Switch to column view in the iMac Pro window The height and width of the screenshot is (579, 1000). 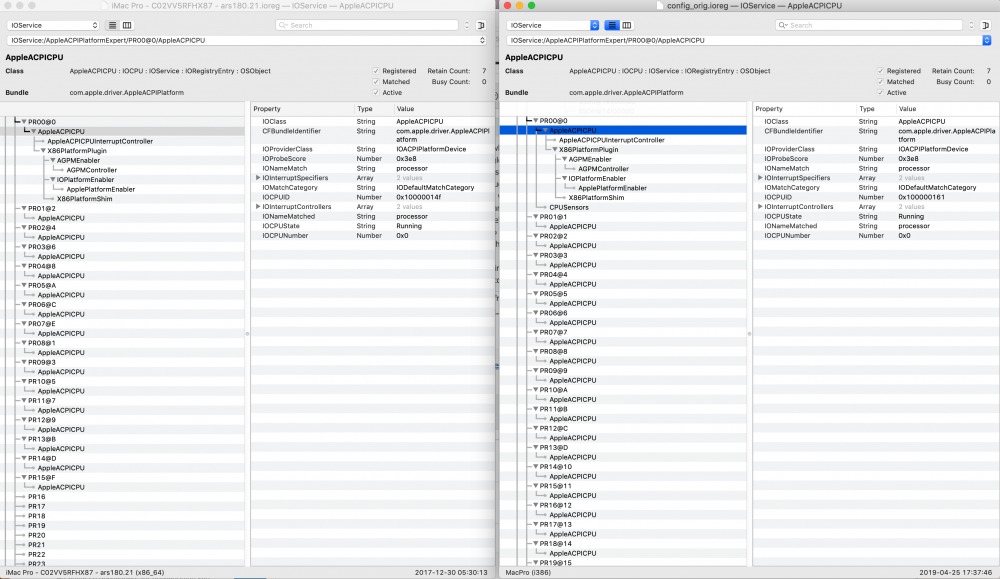point(127,26)
